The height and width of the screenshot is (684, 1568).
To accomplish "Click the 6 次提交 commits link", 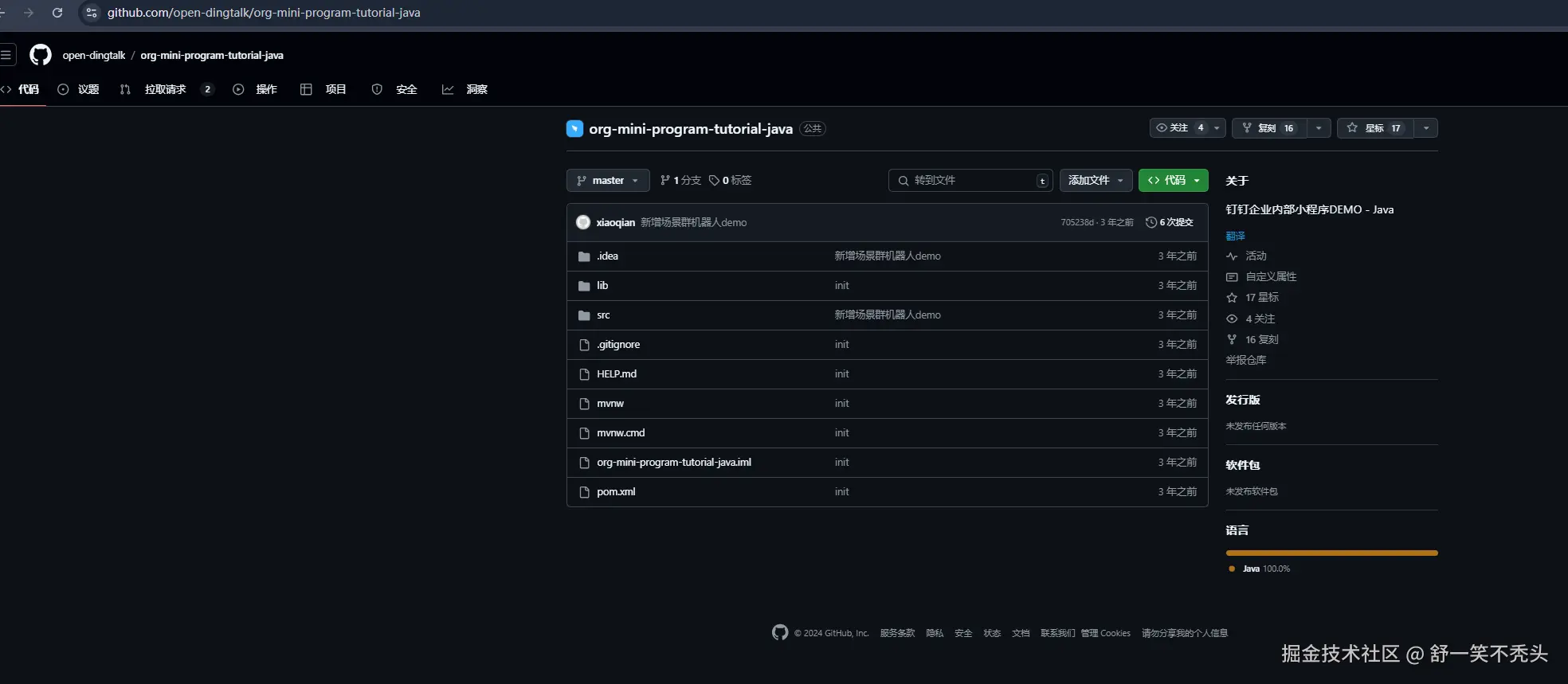I will (x=1170, y=222).
